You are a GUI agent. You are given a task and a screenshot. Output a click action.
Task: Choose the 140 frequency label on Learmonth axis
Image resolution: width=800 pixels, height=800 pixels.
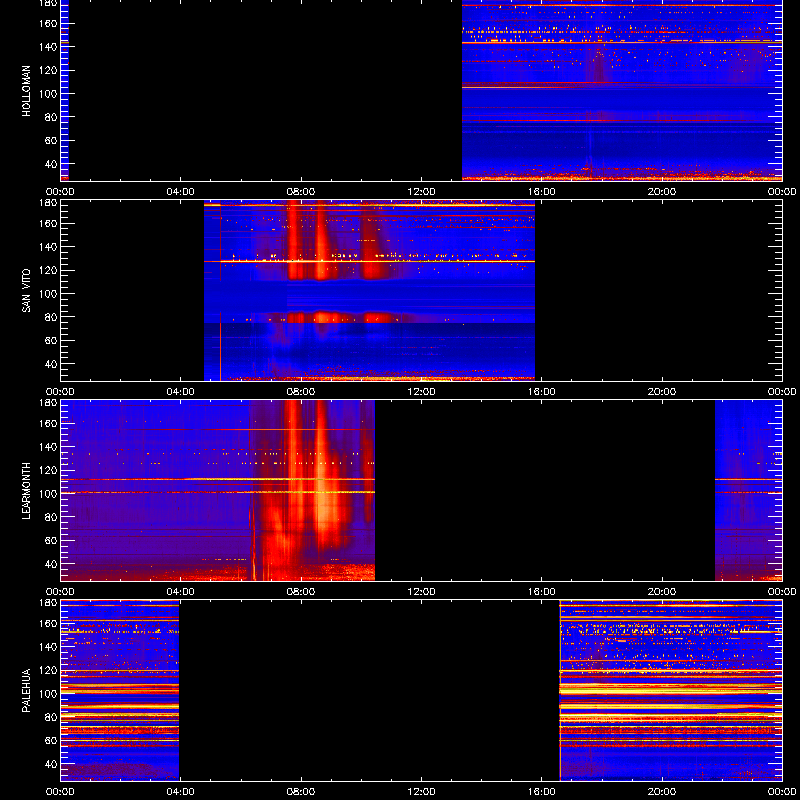[x=50, y=447]
